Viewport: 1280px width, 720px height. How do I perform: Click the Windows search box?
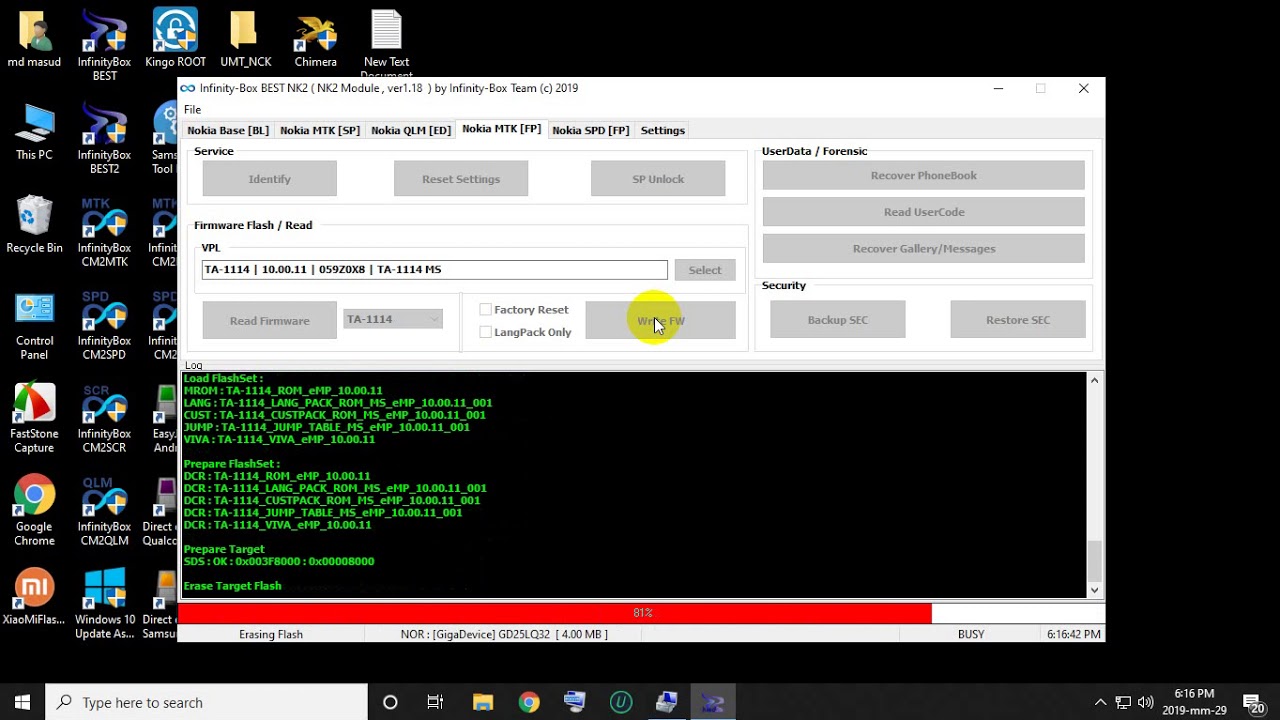coord(207,702)
